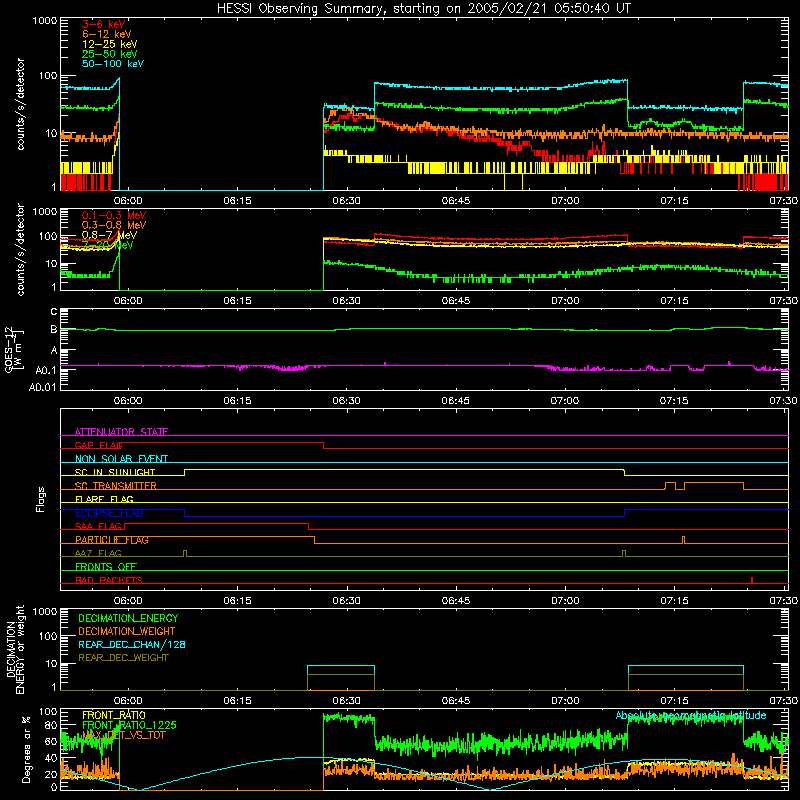This screenshot has height=800, width=800.
Task: Click the Degrees or % axis title
Action: click(x=26, y=749)
